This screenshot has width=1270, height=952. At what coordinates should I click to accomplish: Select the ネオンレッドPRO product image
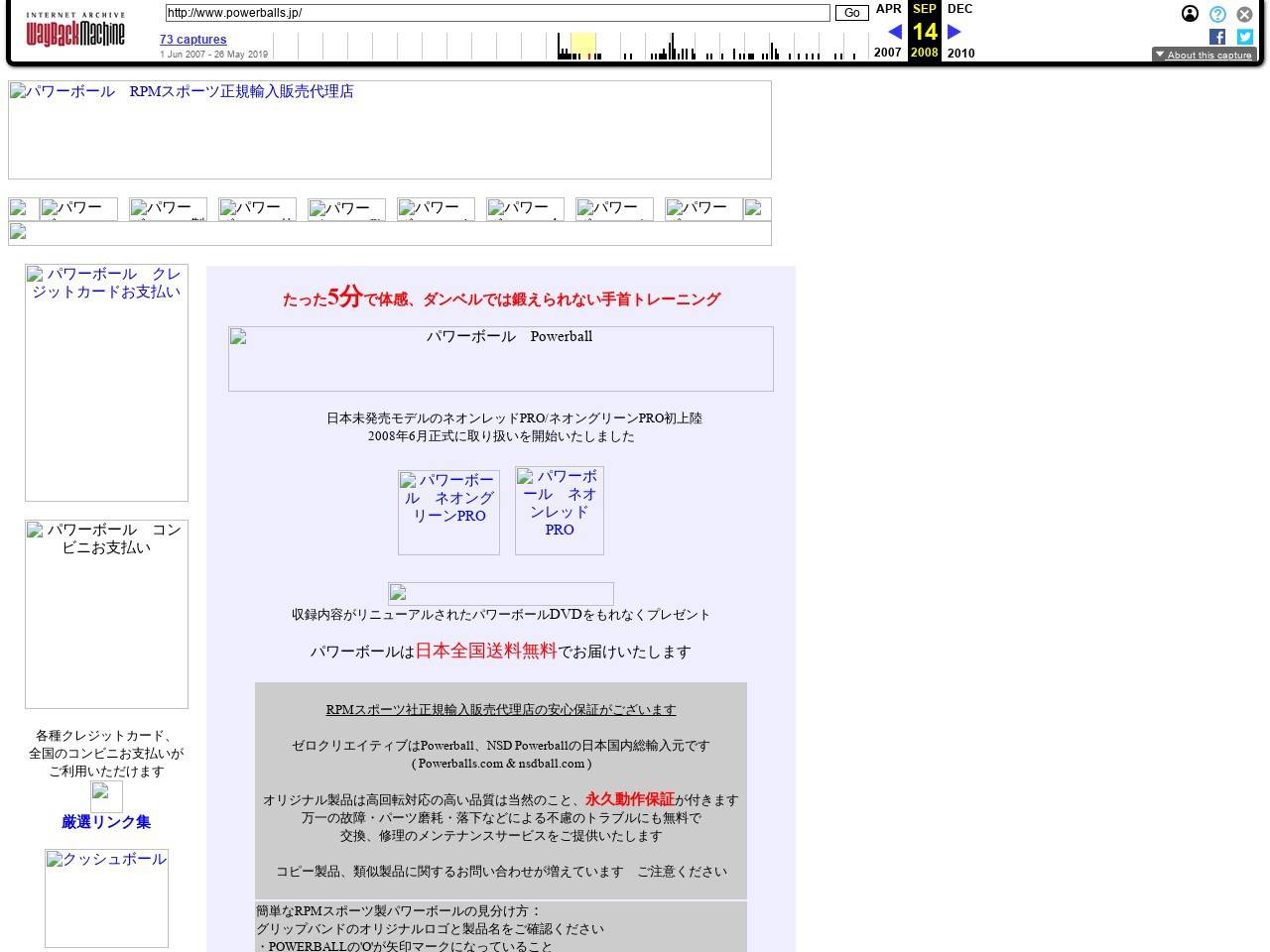559,510
